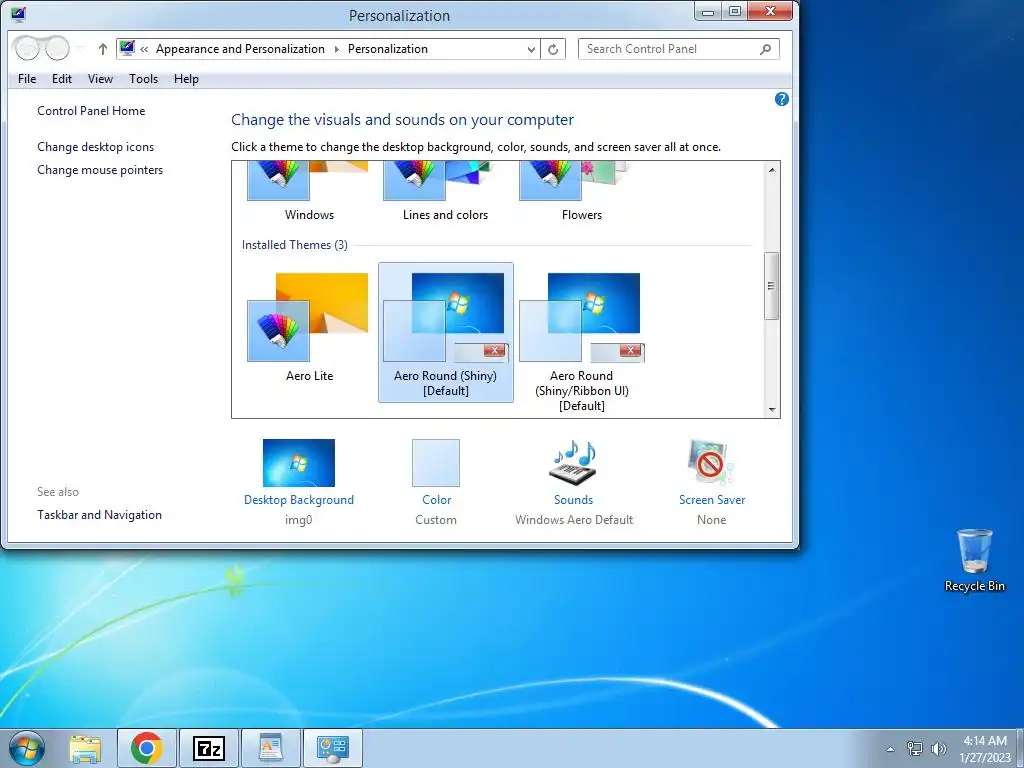The height and width of the screenshot is (768, 1024).
Task: Select the Flowers theme
Action: [x=581, y=193]
